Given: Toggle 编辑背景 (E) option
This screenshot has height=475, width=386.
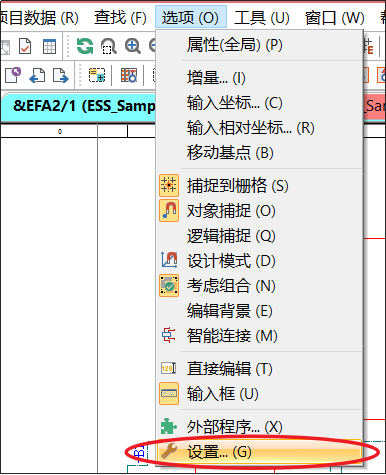Looking at the screenshot, I should coord(260,311).
